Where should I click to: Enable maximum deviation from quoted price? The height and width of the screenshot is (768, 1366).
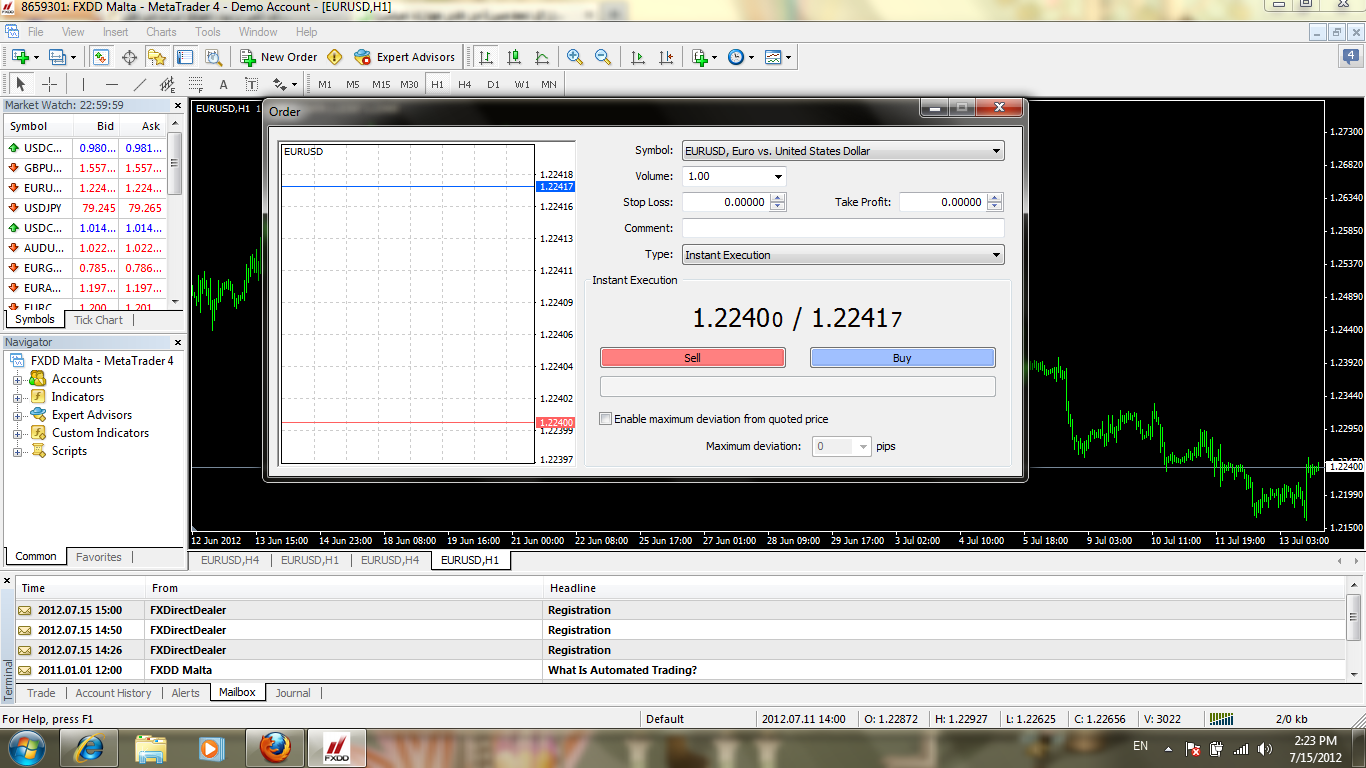tap(605, 419)
